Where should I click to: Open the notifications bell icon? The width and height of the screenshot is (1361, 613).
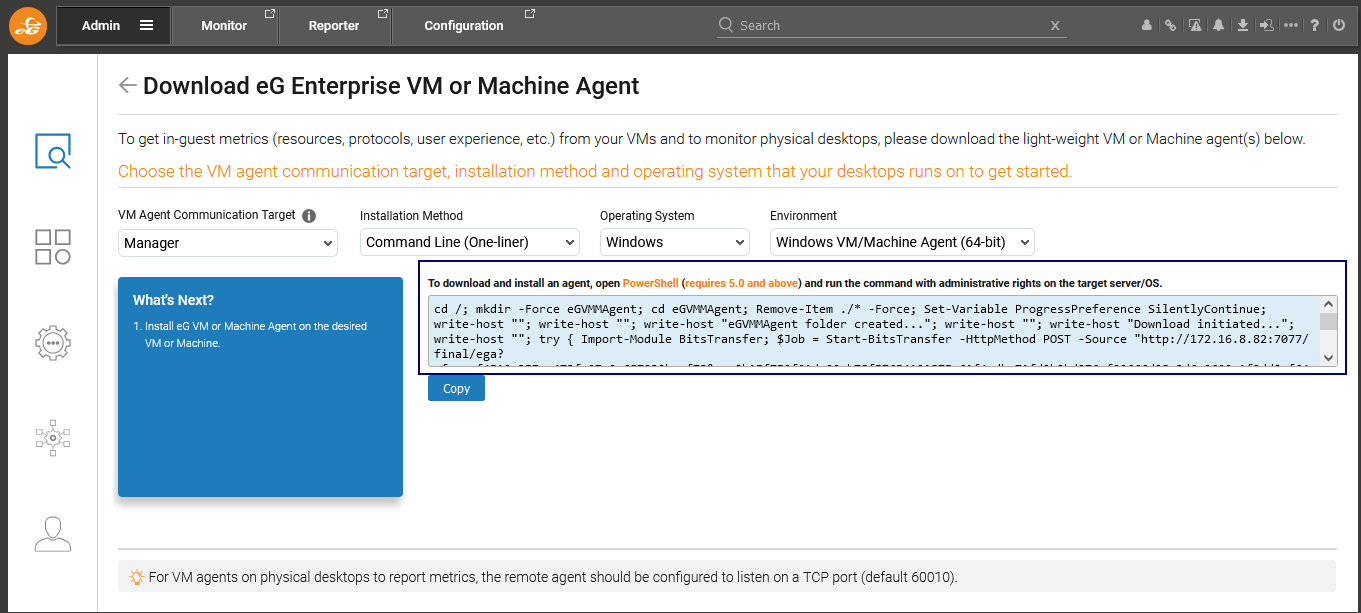point(1218,25)
